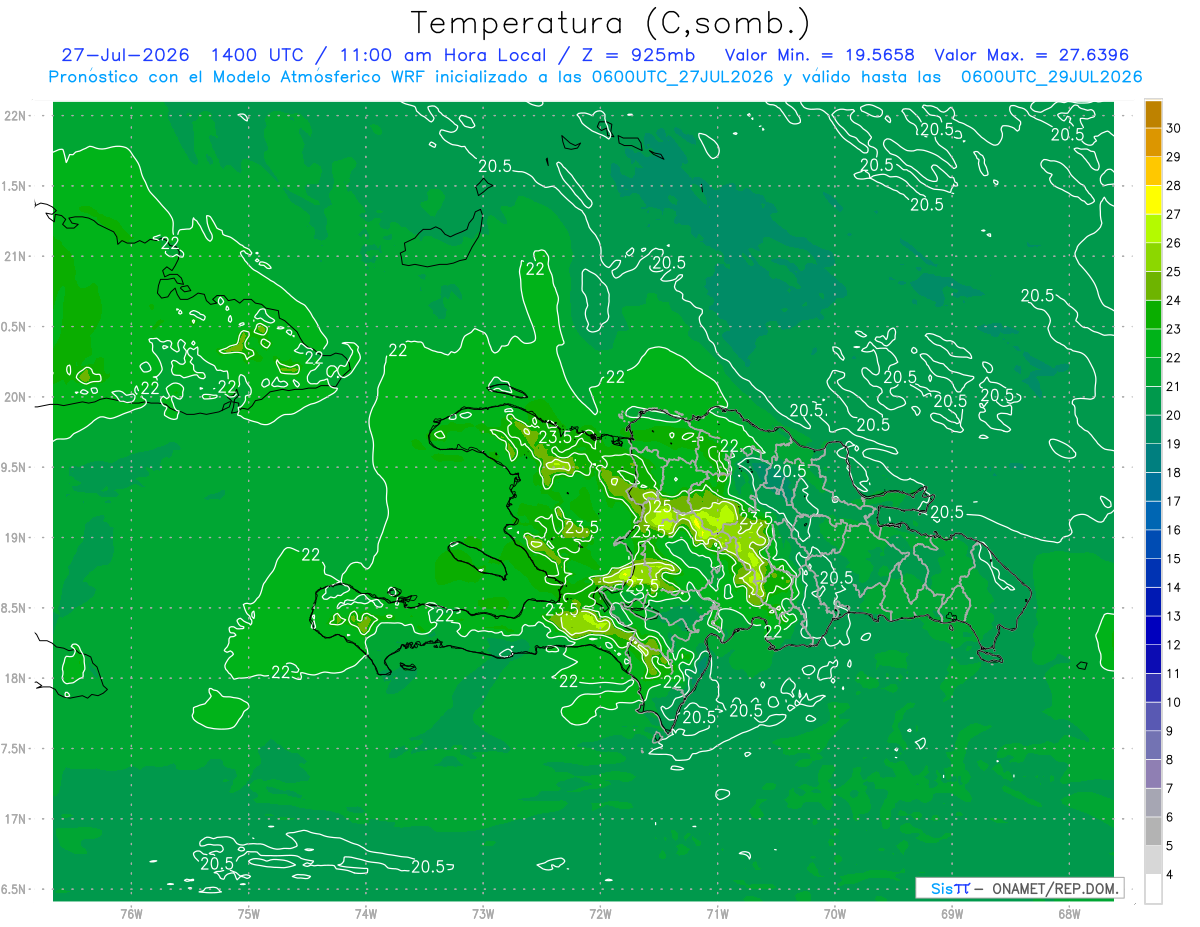Click the colorbar label "10"
This screenshot has width=1200, height=927.
click(1174, 702)
